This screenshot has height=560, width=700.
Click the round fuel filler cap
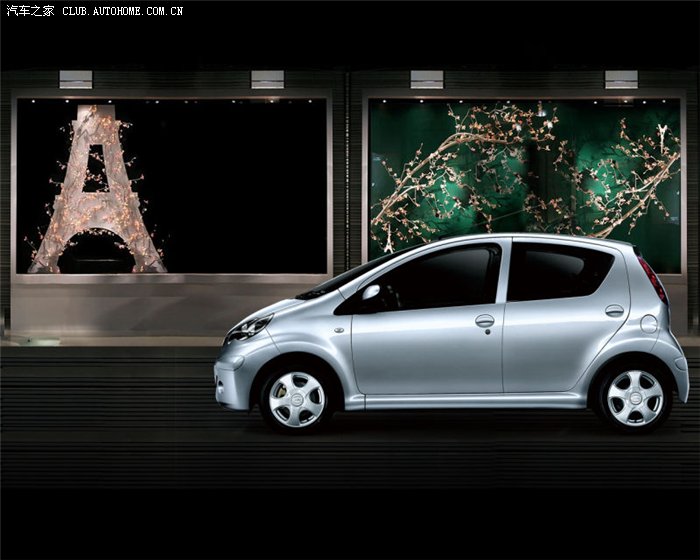coord(649,324)
